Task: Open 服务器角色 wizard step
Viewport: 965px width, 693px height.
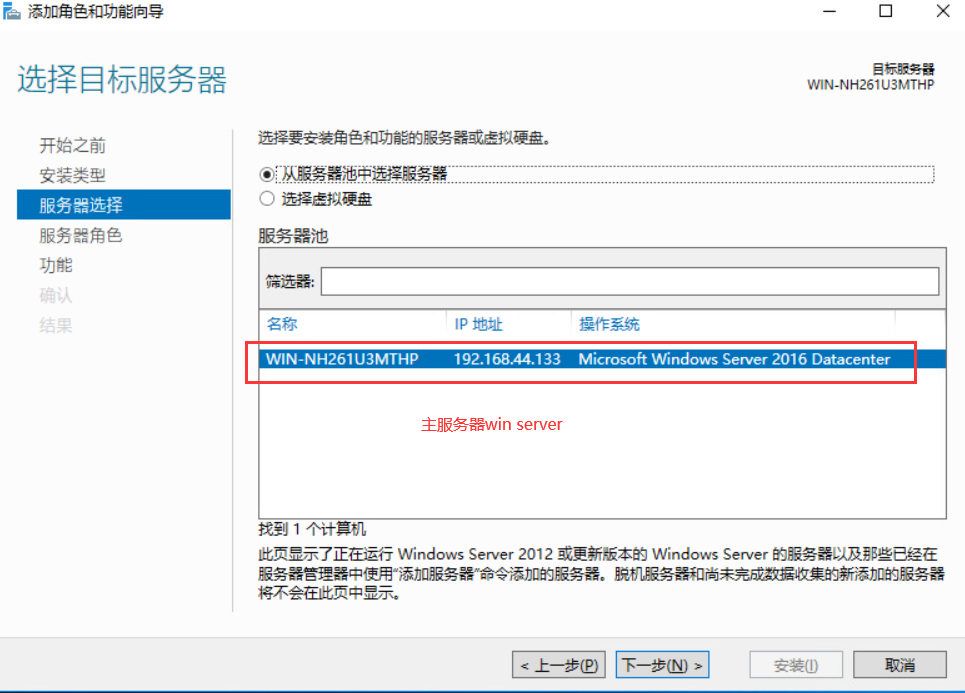Action: point(81,235)
